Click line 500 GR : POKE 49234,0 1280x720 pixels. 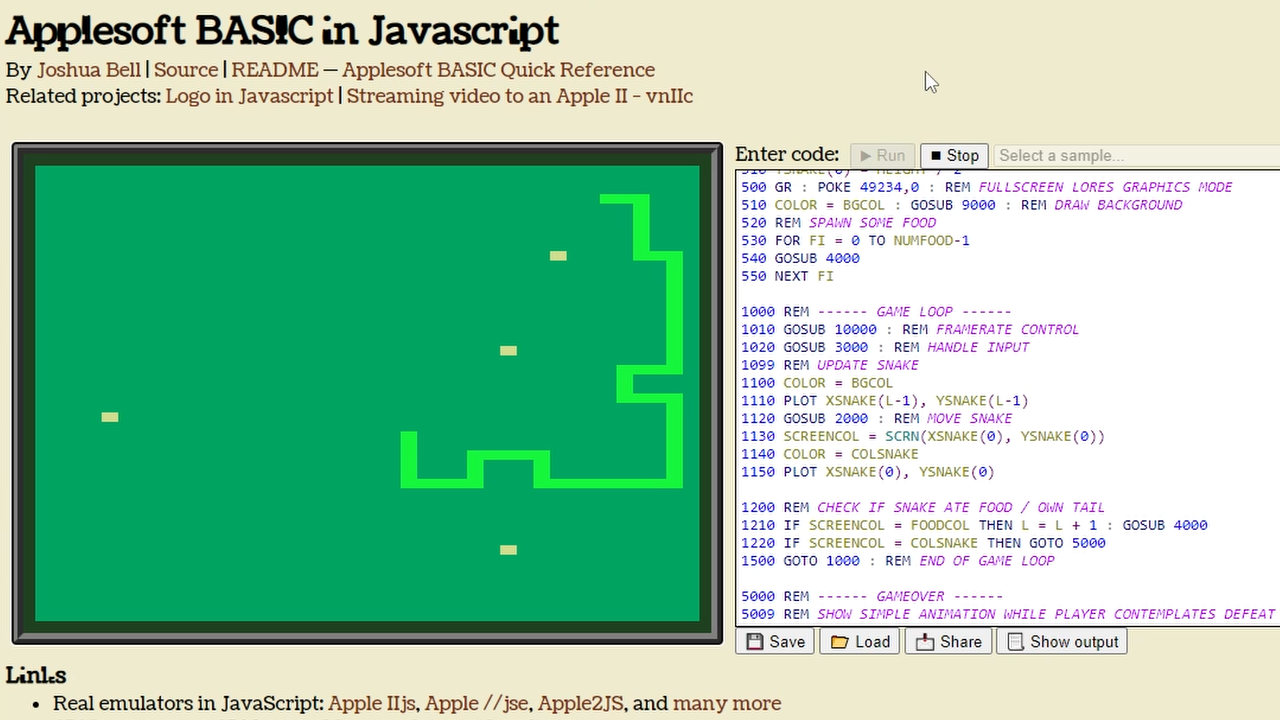pos(987,187)
